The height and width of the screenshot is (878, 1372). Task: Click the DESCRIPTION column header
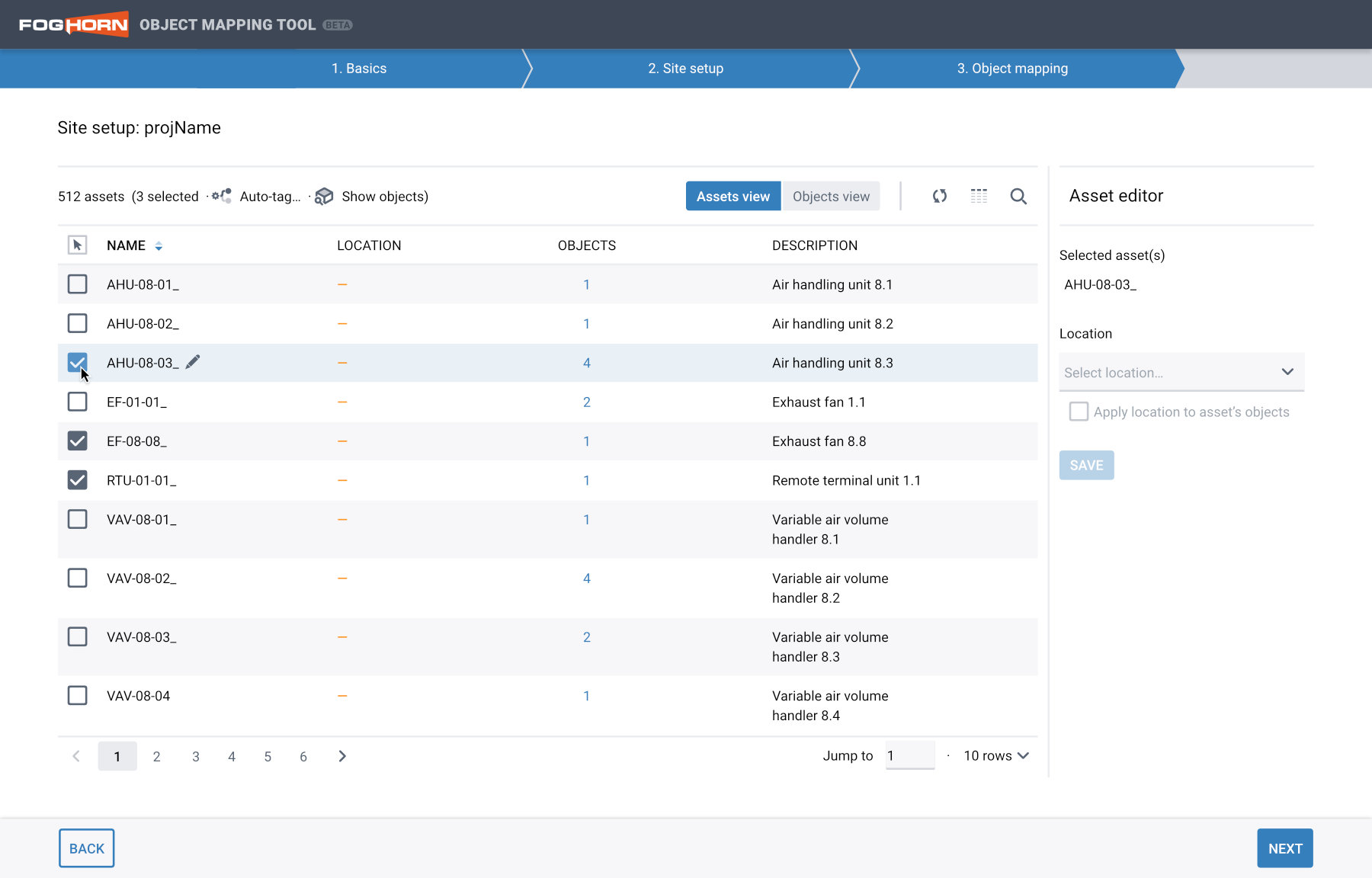[815, 245]
